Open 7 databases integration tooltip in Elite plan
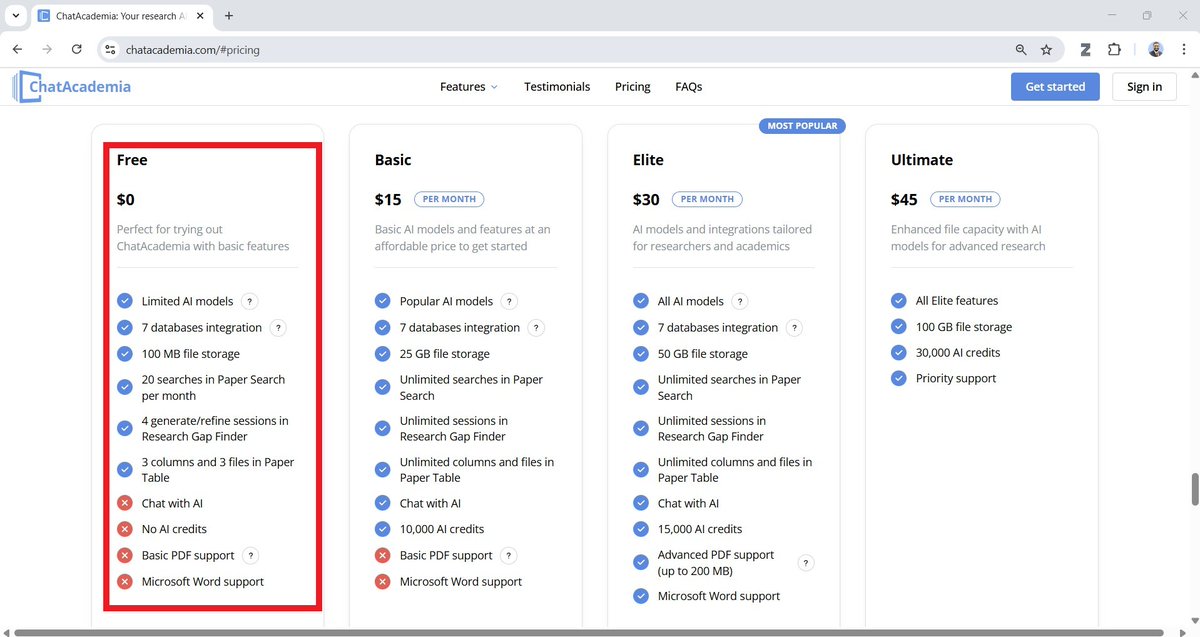Screen dimensions: 1200x637 coord(794,327)
